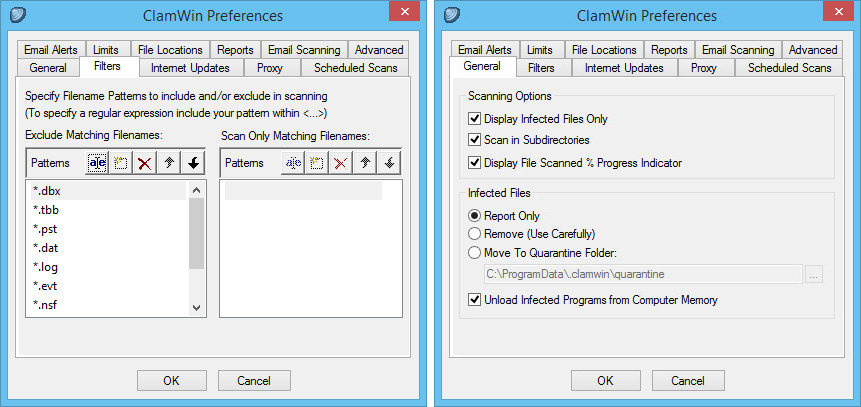Viewport: 861px width, 407px height.
Task: Click move up arrow in Scan Only Matching toolbar
Action: [364, 163]
